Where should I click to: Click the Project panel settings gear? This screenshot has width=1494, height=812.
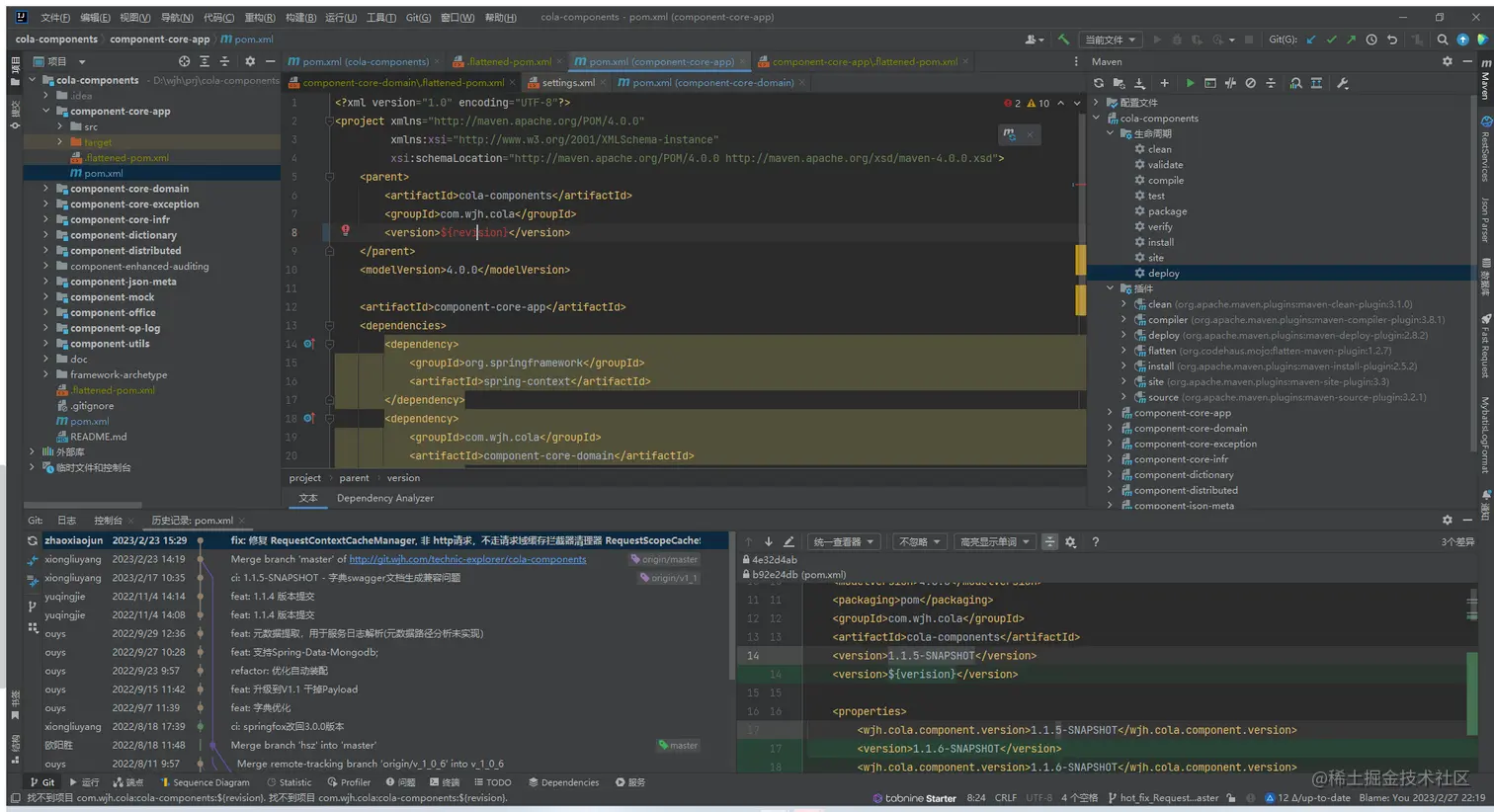pyautogui.click(x=249, y=61)
